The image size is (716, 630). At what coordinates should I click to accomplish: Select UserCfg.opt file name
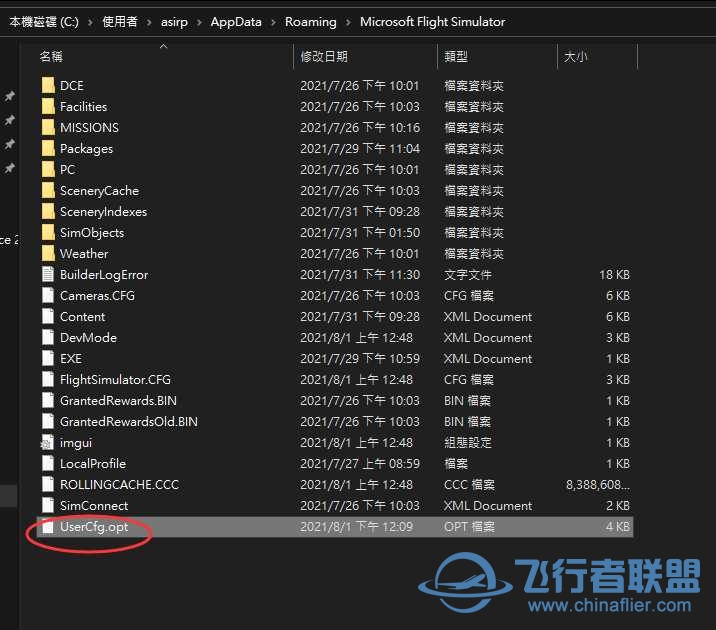(x=94, y=527)
